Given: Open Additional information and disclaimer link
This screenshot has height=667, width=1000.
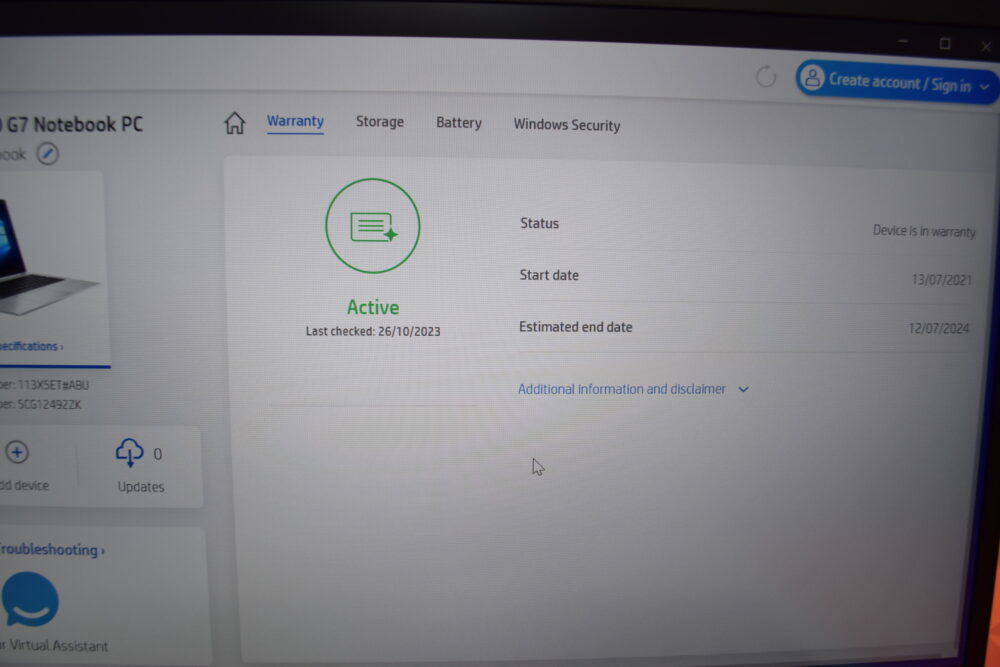Looking at the screenshot, I should (x=622, y=389).
